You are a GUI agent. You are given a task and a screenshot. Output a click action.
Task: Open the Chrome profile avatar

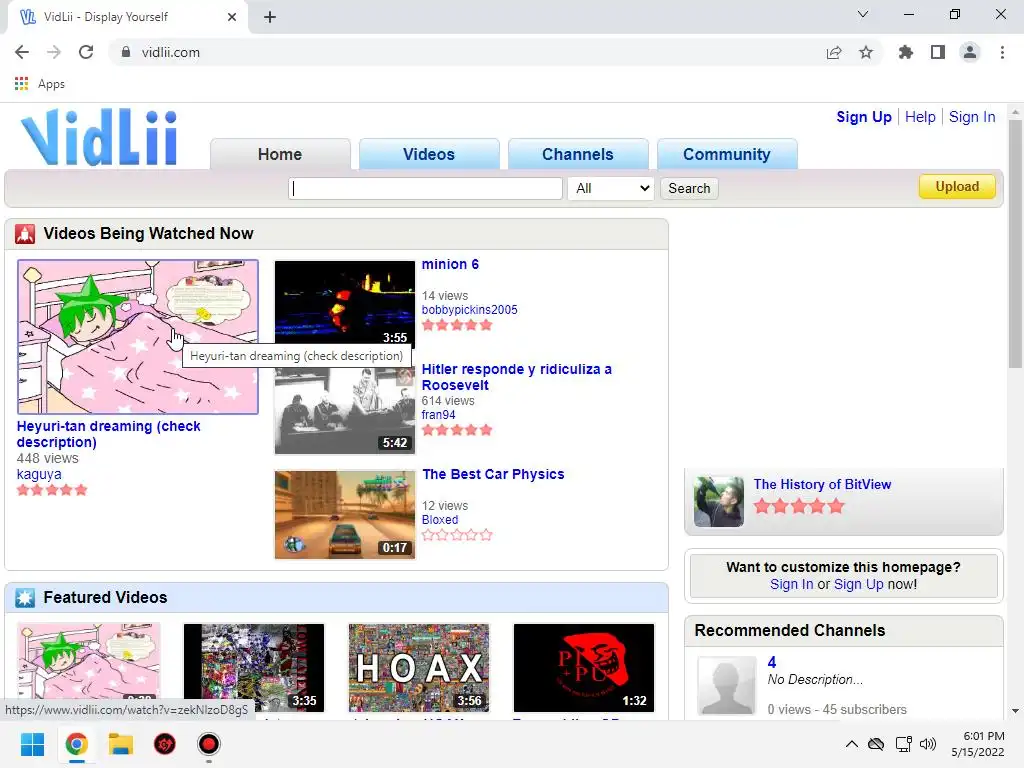click(970, 52)
